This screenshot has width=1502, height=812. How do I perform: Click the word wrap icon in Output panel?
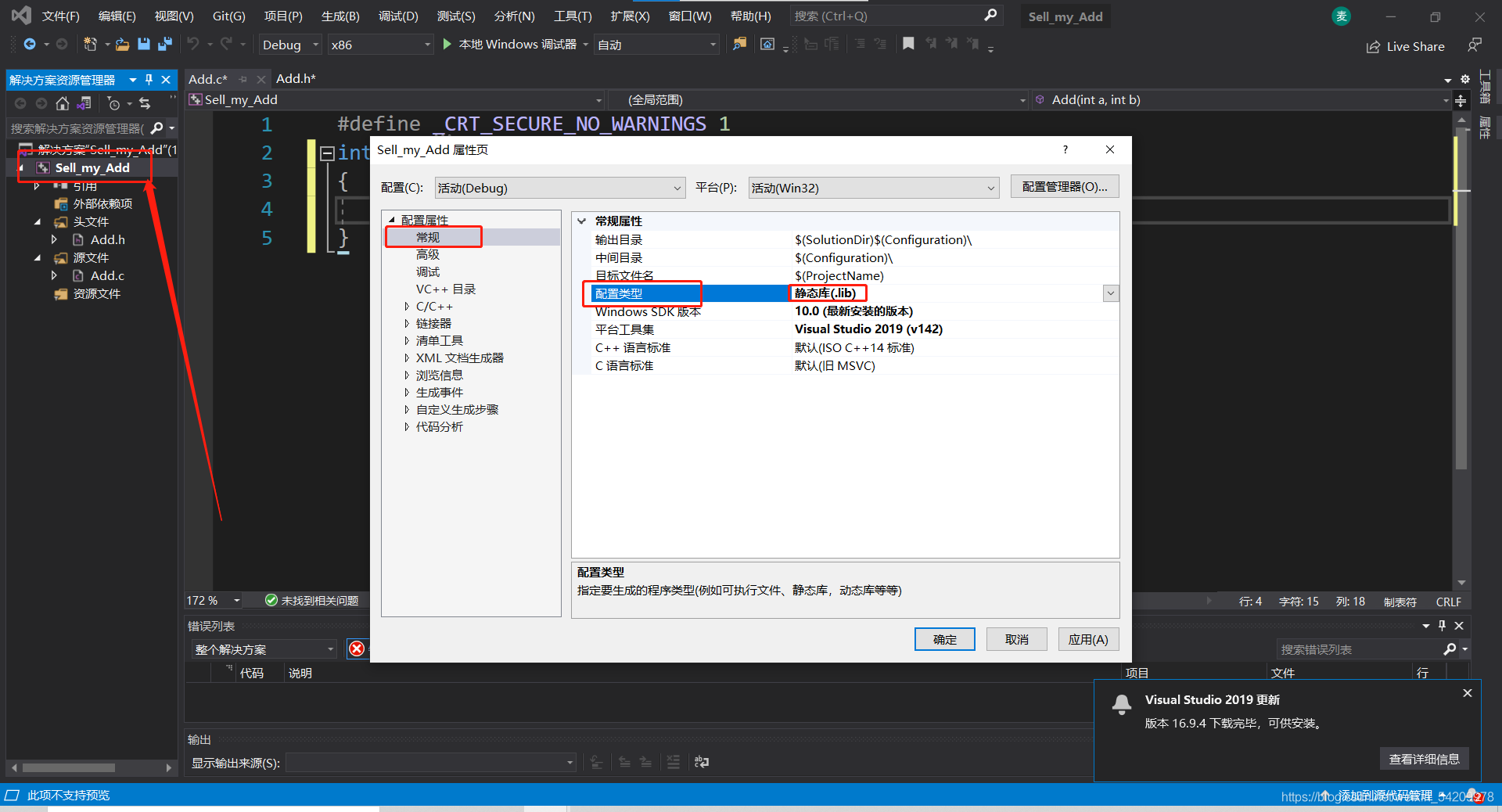coord(702,762)
